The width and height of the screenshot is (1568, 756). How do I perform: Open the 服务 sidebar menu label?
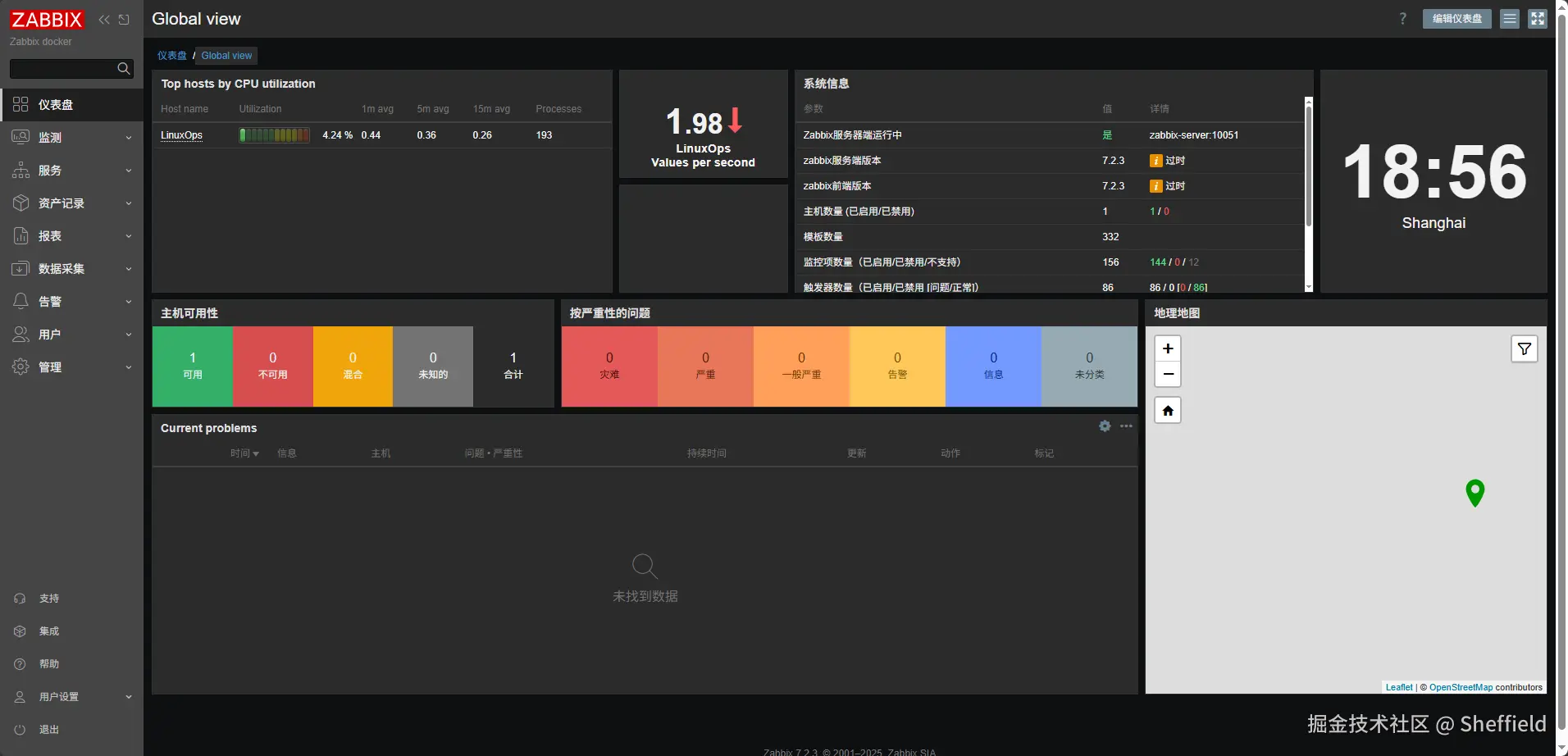coord(50,171)
